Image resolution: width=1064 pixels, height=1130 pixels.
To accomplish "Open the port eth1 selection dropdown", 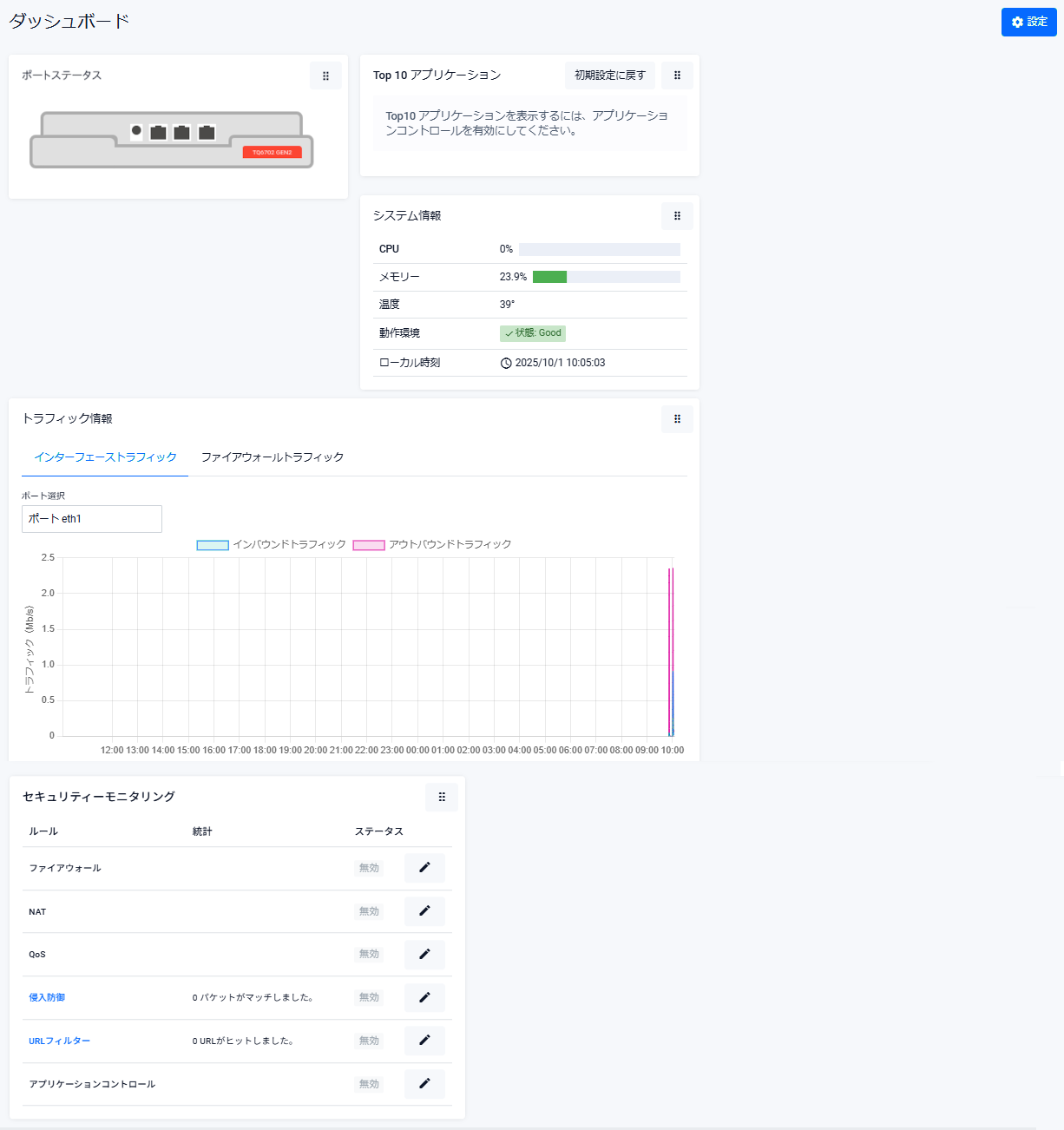I will pyautogui.click(x=92, y=519).
